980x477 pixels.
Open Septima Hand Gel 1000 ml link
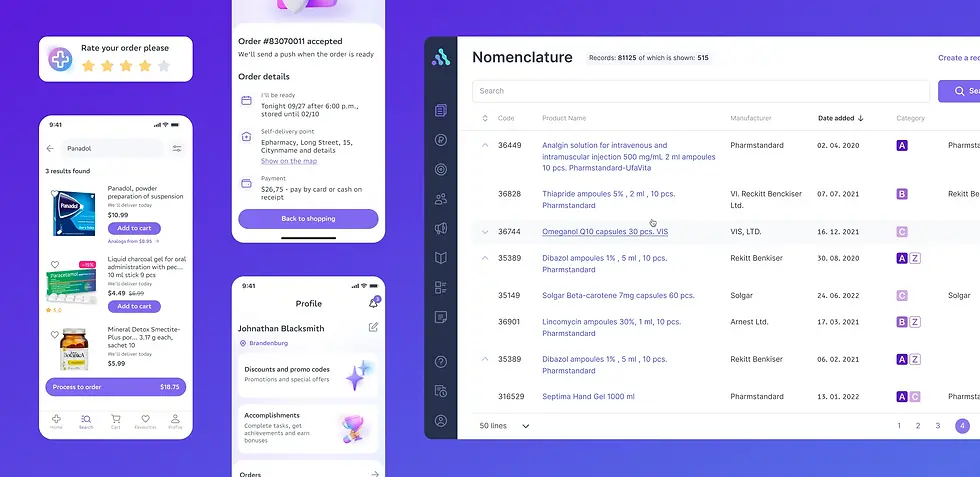(588, 396)
